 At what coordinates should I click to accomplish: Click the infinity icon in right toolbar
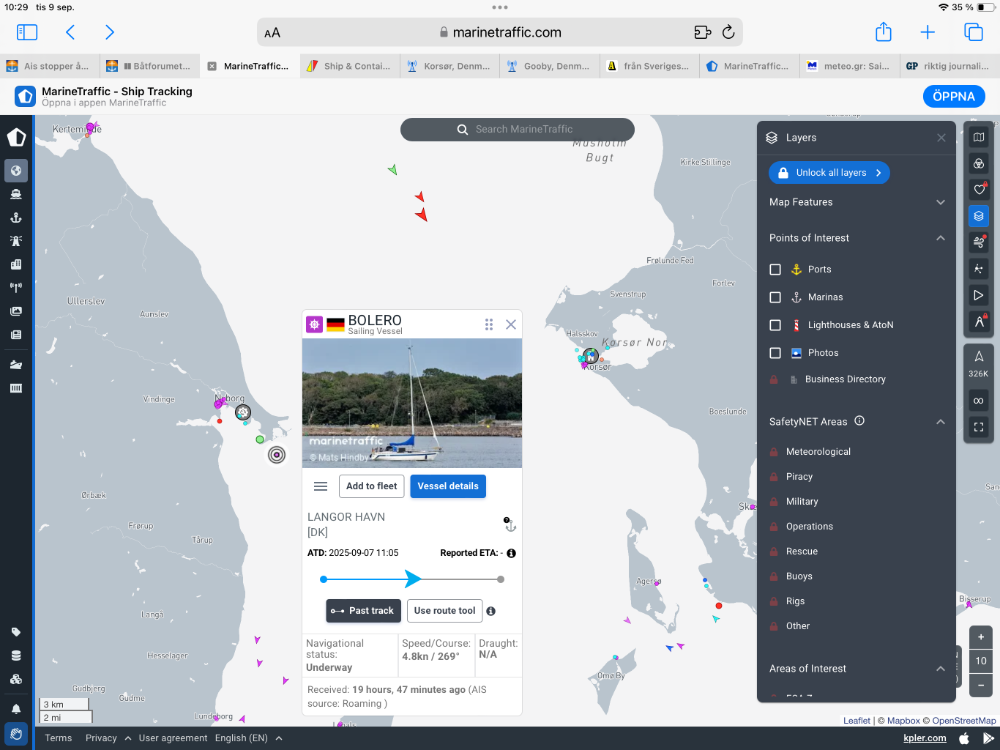click(978, 401)
